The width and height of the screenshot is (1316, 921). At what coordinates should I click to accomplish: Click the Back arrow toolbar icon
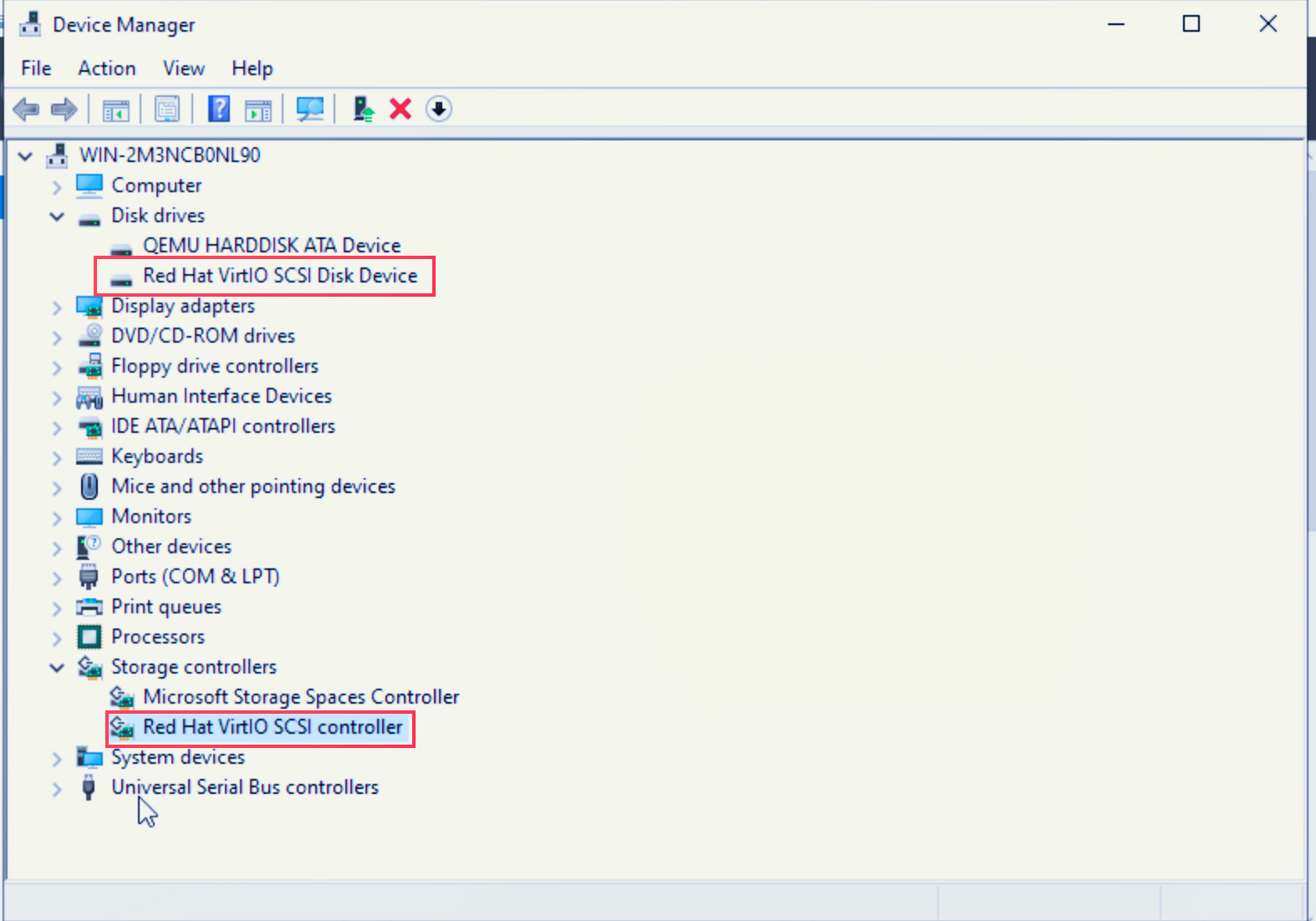pos(27,109)
